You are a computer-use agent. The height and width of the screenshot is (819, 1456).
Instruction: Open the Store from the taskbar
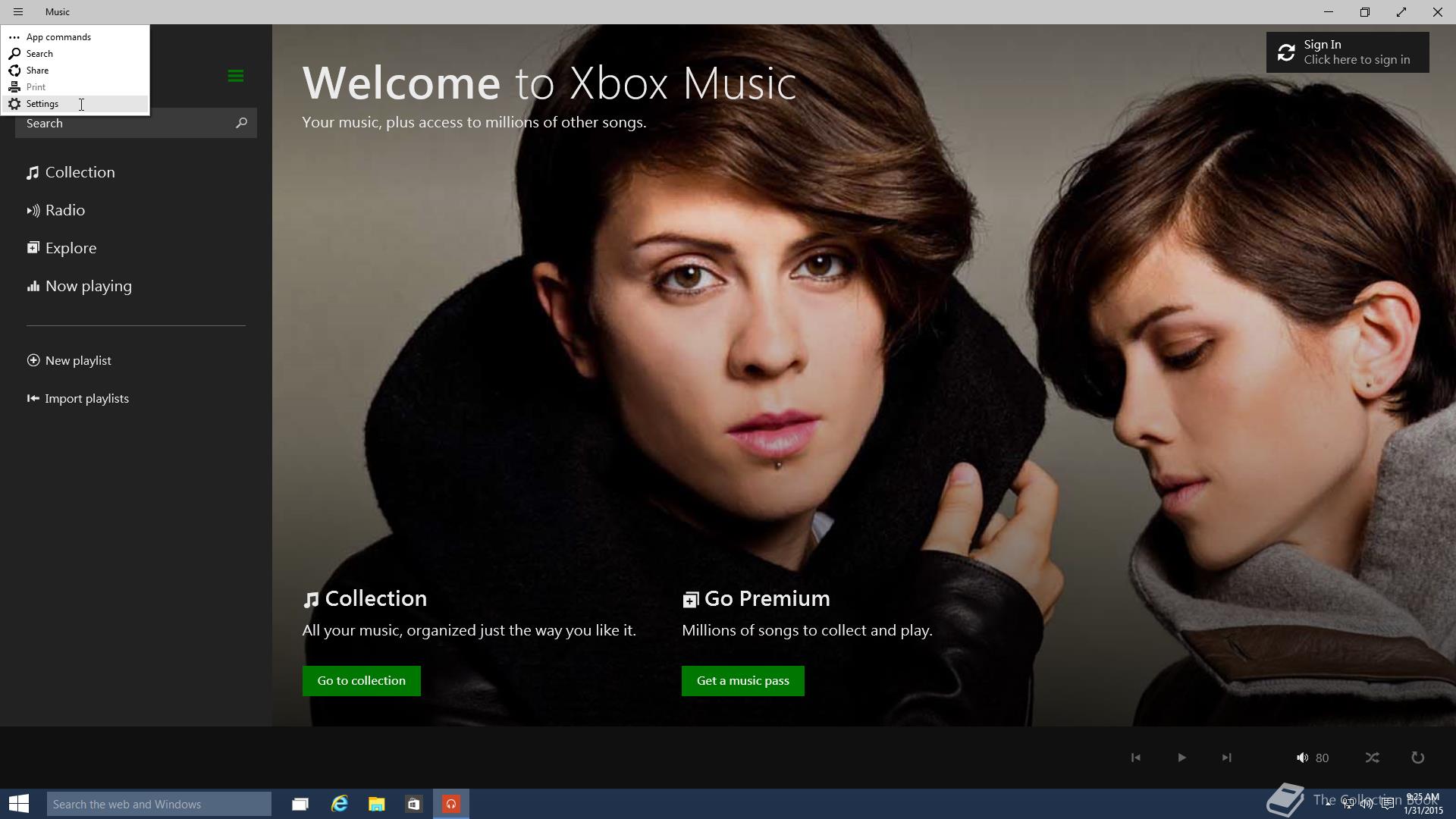click(x=413, y=804)
